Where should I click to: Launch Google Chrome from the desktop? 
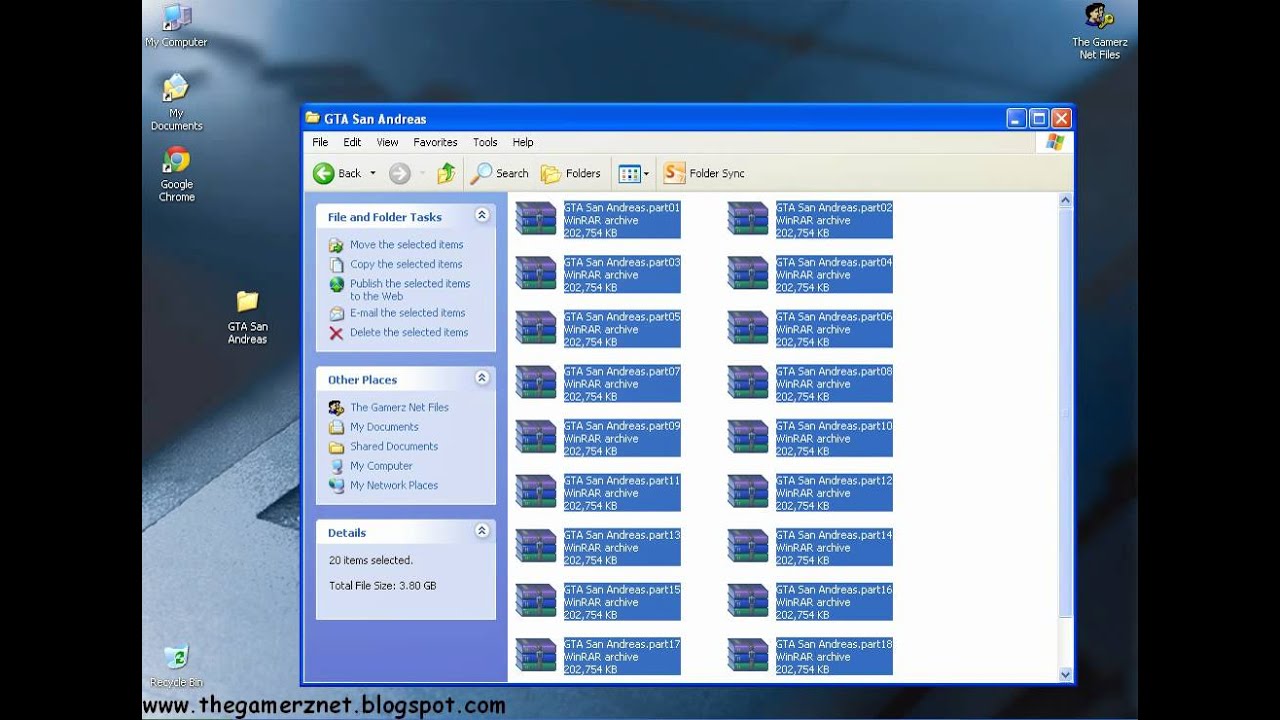click(176, 174)
